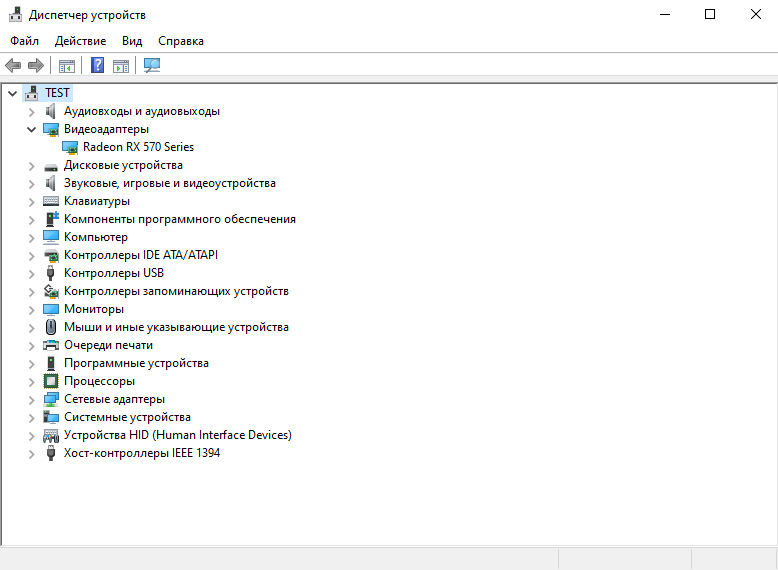Toggle the show/hide console tree toolbar button
The height and width of the screenshot is (570, 778).
(x=67, y=66)
